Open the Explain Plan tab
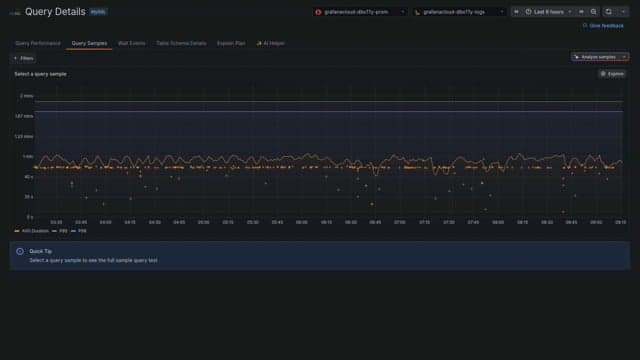The image size is (640, 360). coord(231,43)
